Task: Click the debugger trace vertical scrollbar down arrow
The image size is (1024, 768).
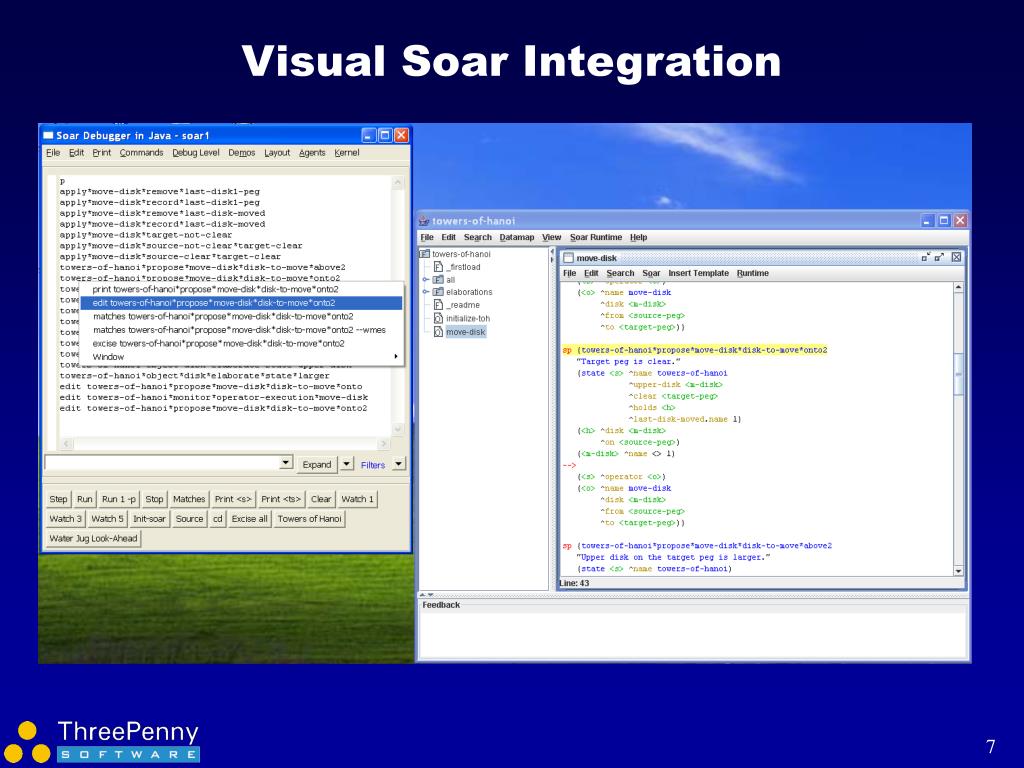Action: pyautogui.click(x=398, y=429)
